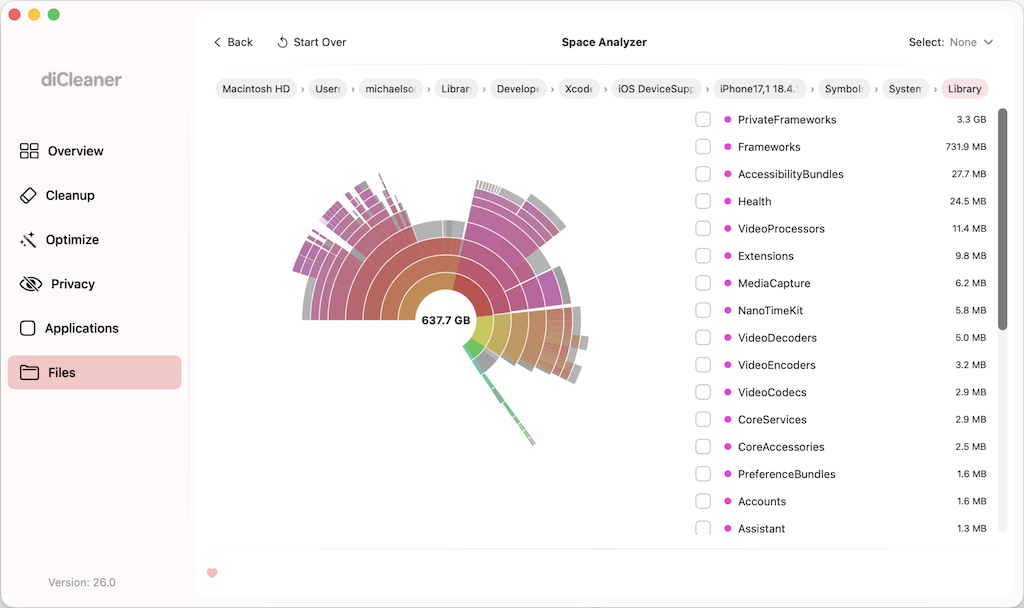
Task: Enable the VideoEncoders checkbox
Action: [x=703, y=365]
